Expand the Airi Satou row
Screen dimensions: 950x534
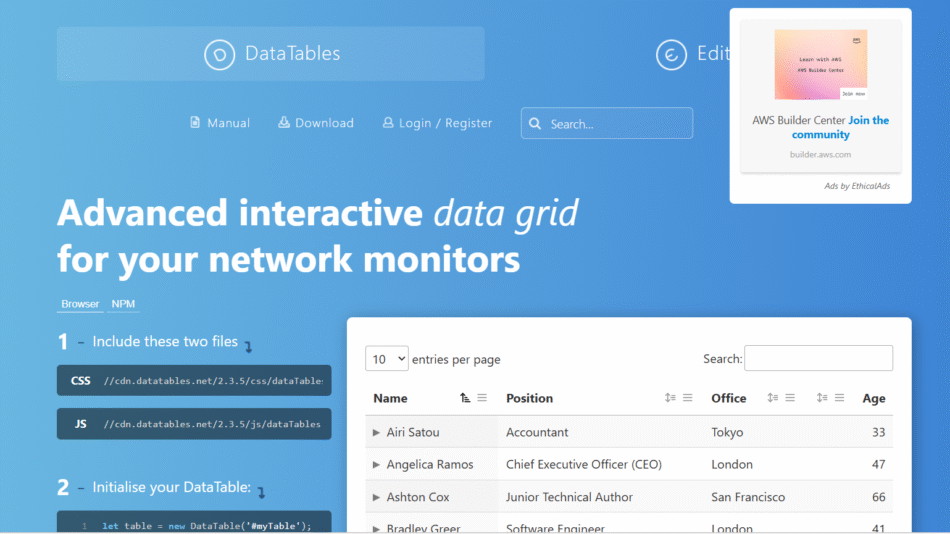click(x=376, y=432)
